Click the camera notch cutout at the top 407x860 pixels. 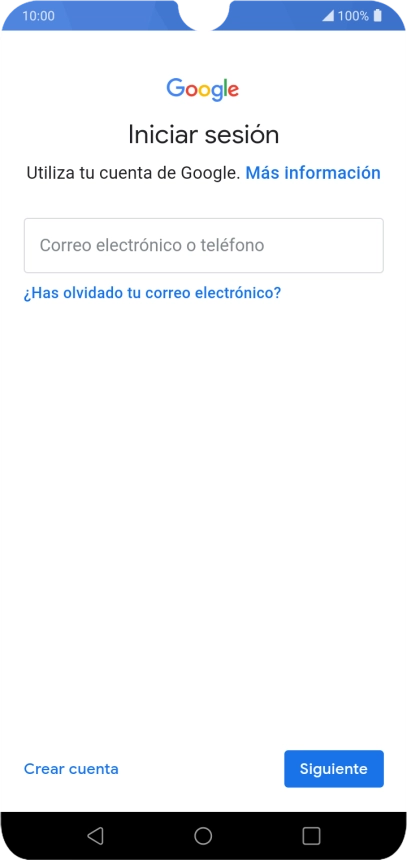[x=203, y=14]
